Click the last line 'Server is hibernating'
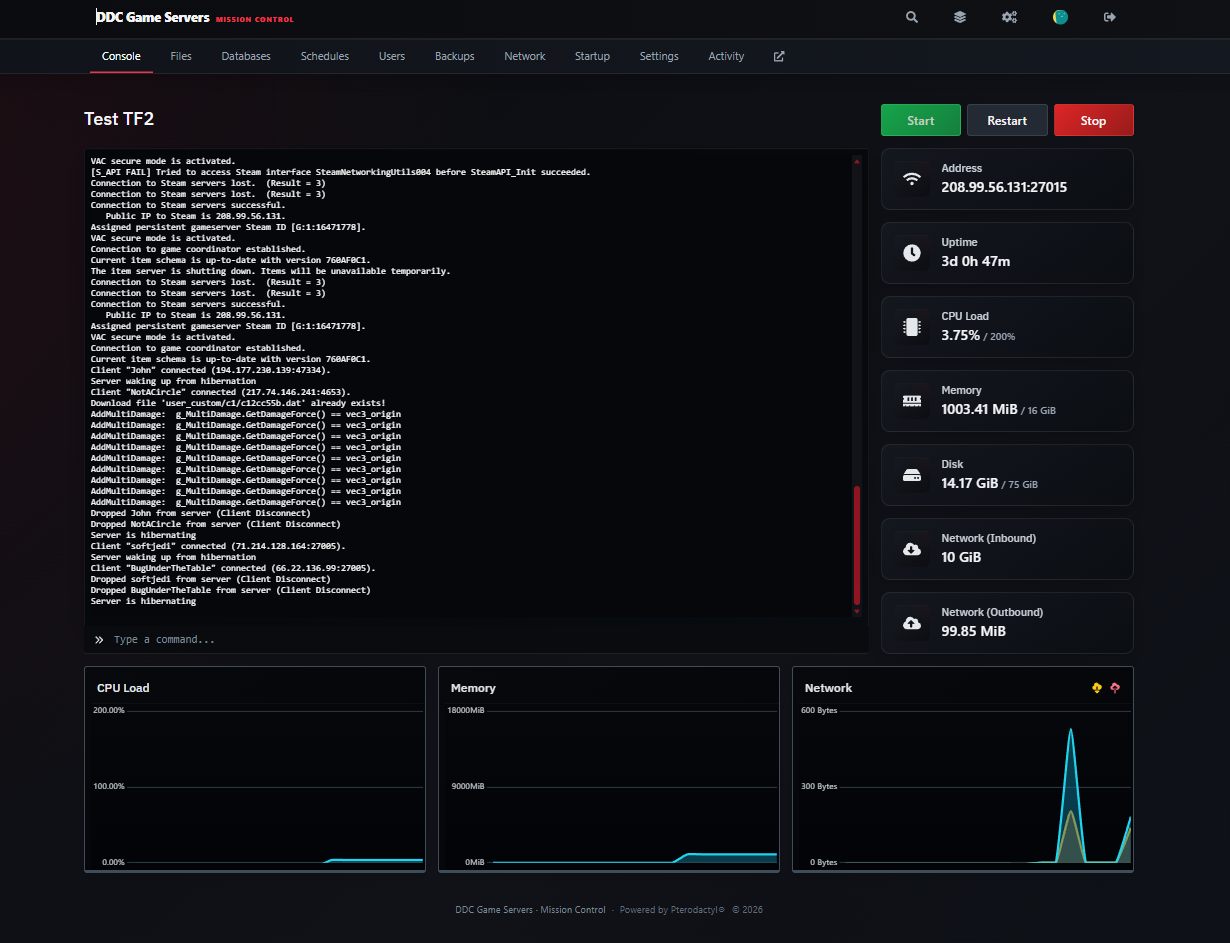Image resolution: width=1230 pixels, height=943 pixels. [143, 601]
